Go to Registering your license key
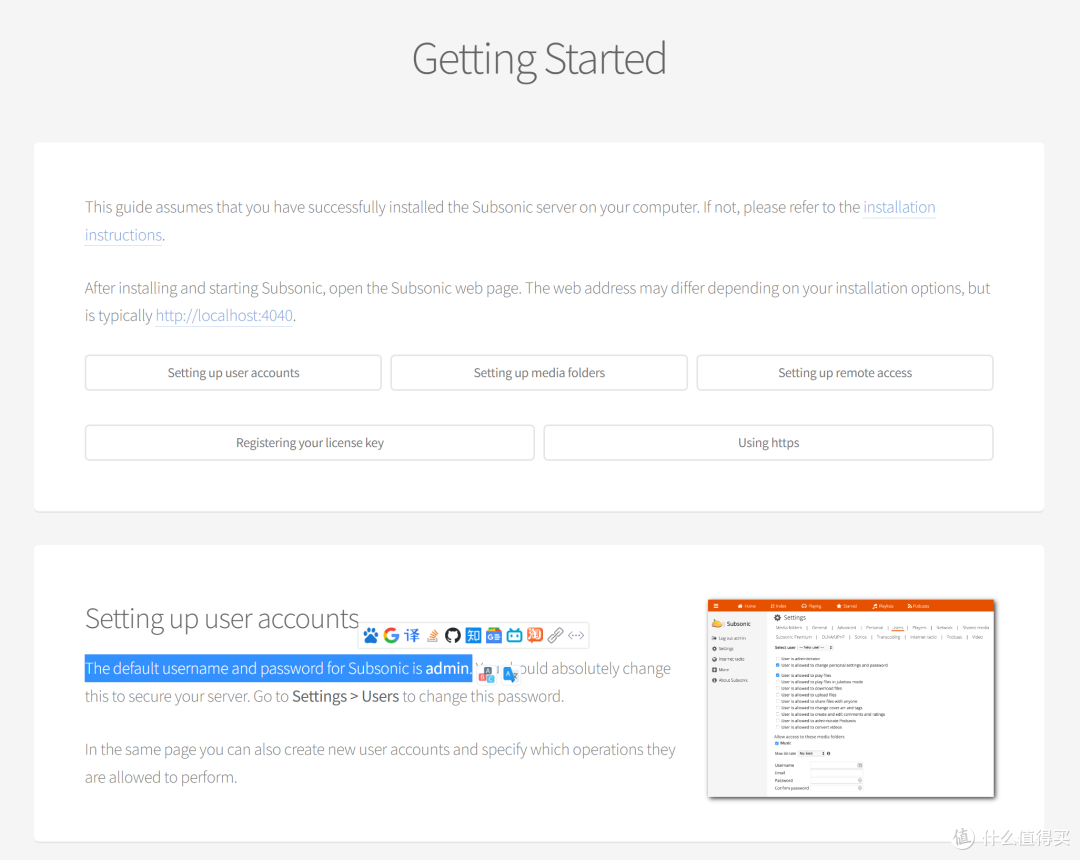Image resolution: width=1080 pixels, height=860 pixels. [309, 443]
